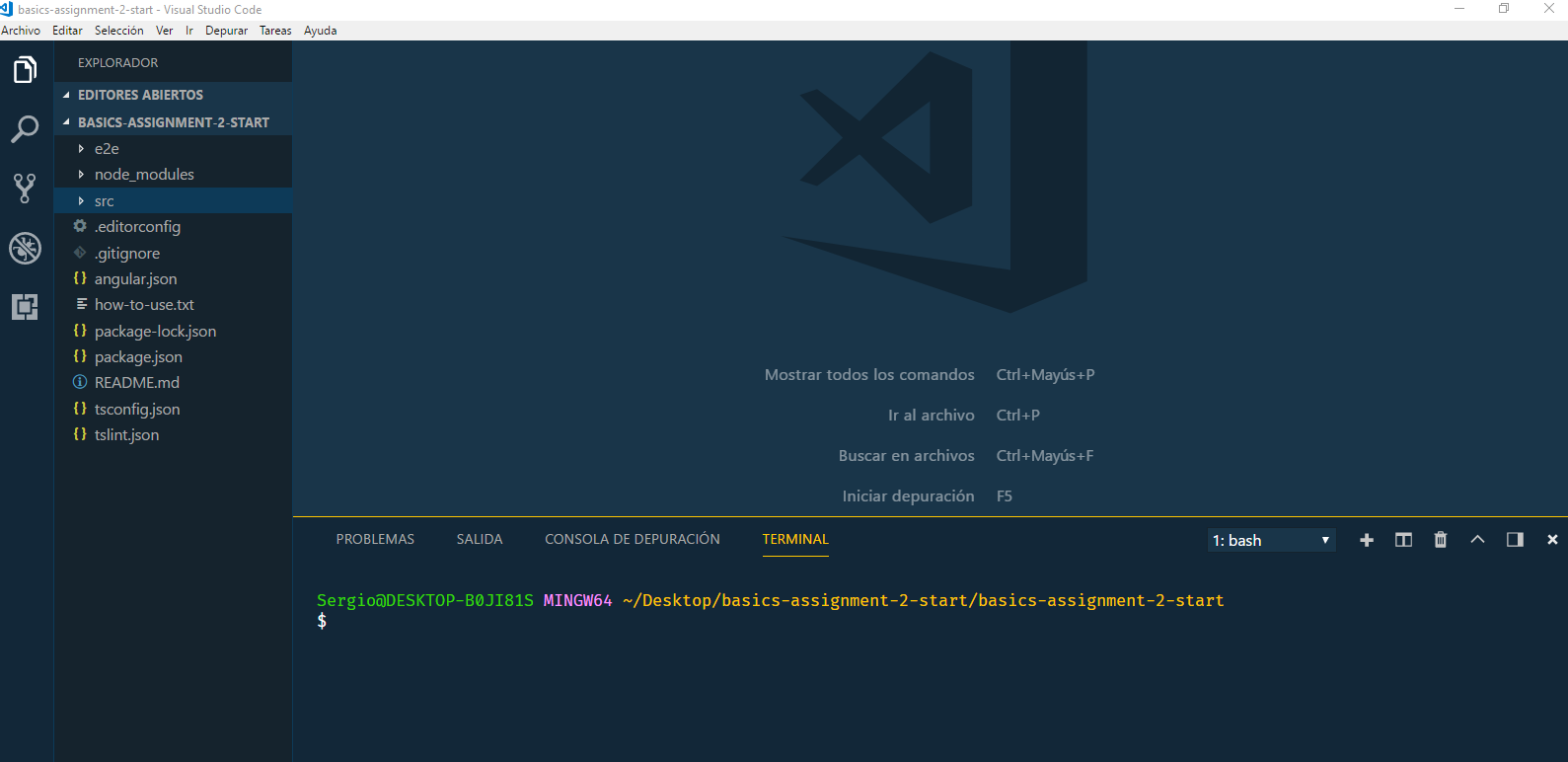
Task: Close the terminal panel
Action: [x=1552, y=540]
